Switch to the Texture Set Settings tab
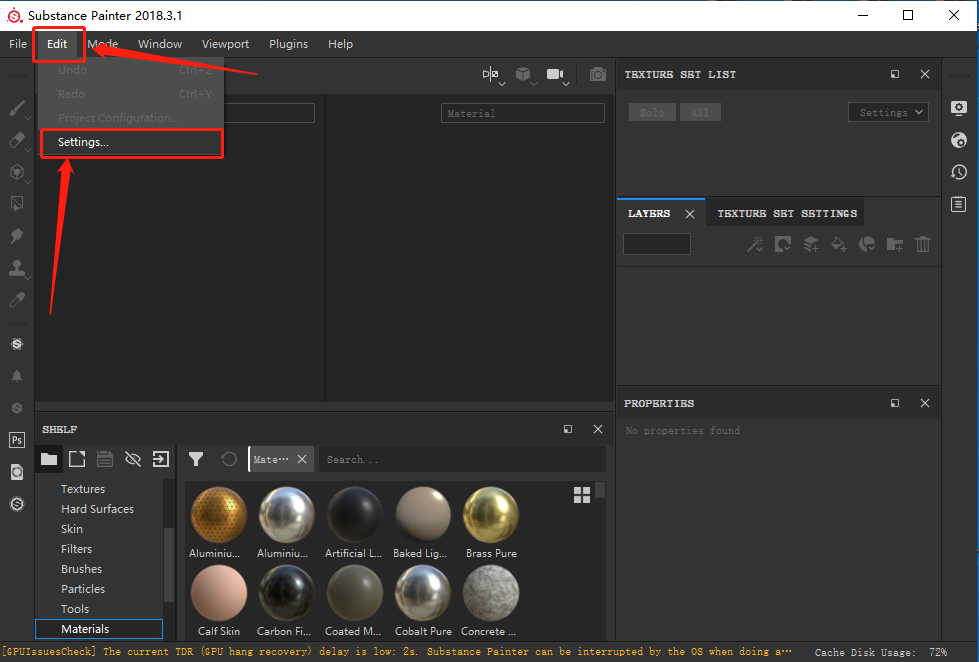 pyautogui.click(x=787, y=214)
